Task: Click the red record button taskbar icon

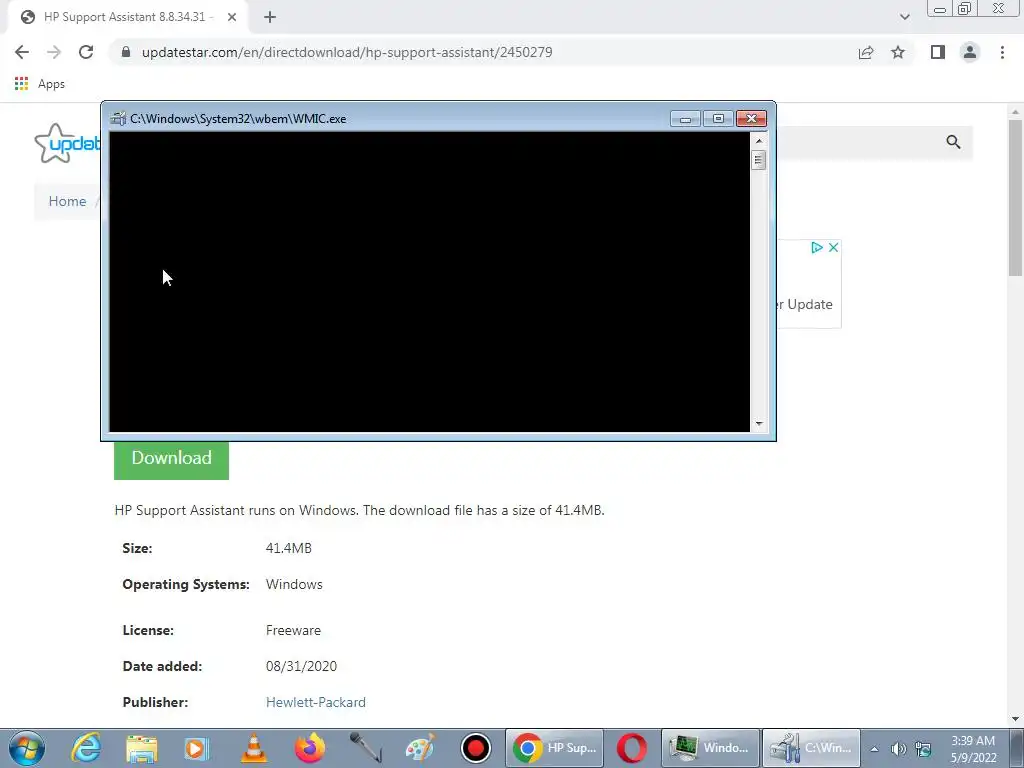Action: click(x=475, y=748)
